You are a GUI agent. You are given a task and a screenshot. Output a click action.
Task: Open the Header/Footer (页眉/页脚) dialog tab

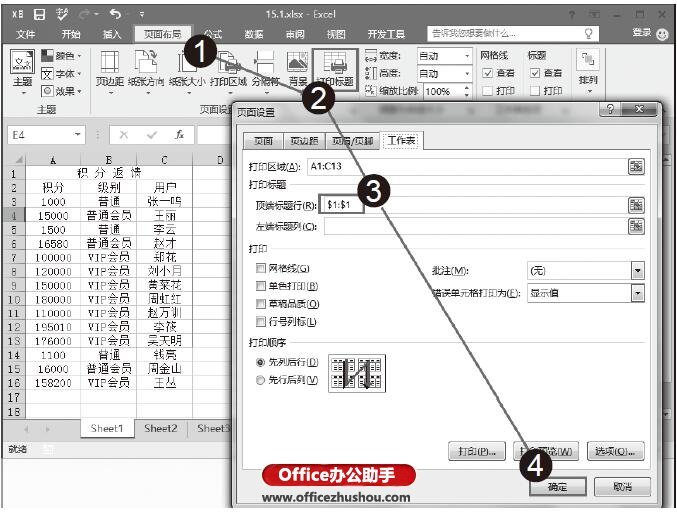[353, 141]
